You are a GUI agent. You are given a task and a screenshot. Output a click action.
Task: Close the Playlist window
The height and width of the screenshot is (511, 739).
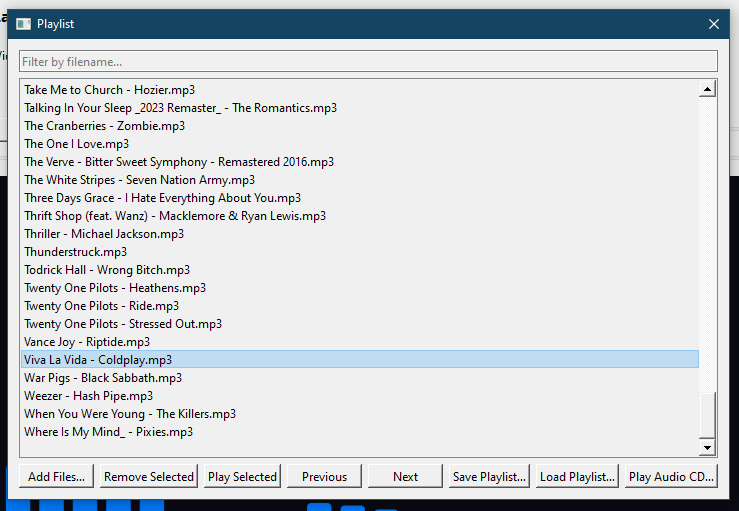tap(714, 24)
